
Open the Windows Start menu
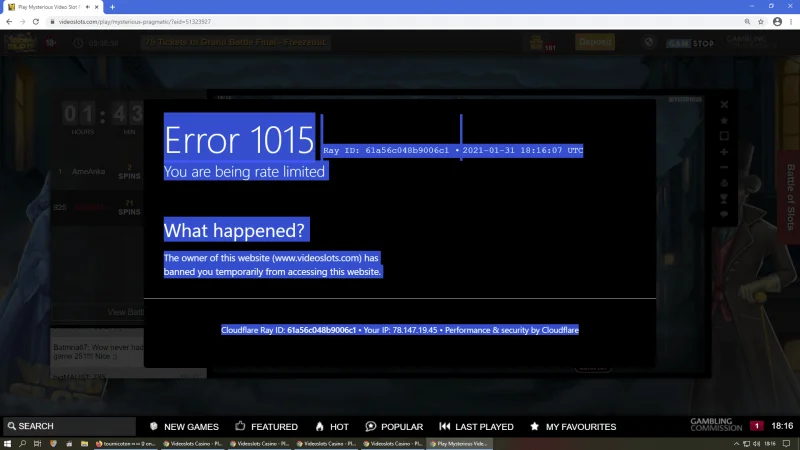coord(7,444)
